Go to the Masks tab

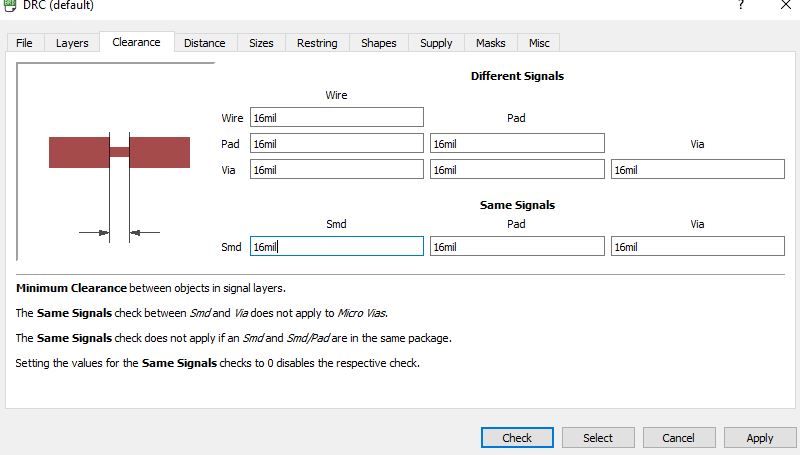tap(491, 43)
